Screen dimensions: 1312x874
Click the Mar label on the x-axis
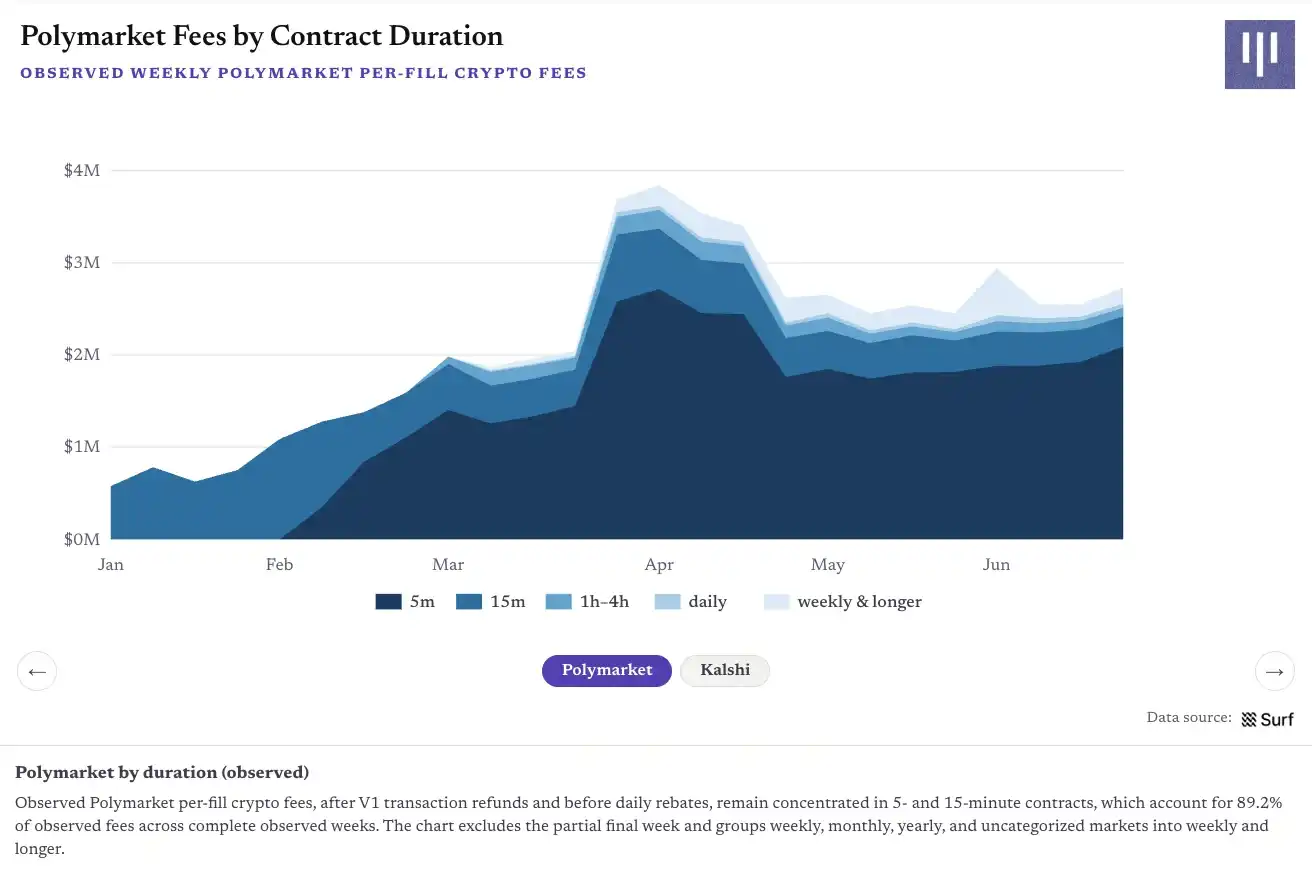[x=448, y=565]
